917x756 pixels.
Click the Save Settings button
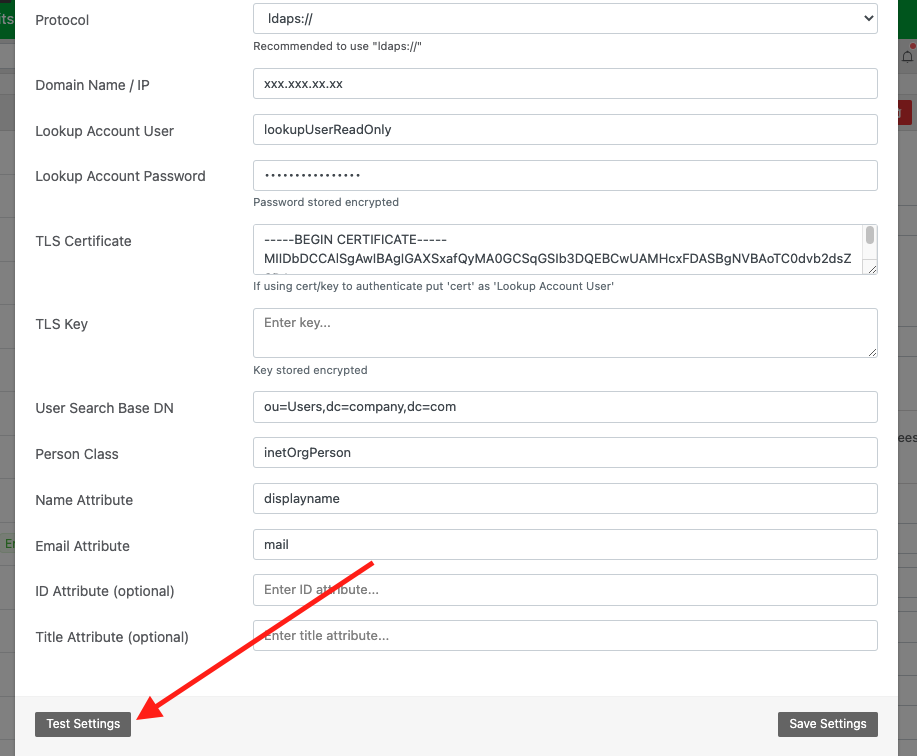click(x=827, y=723)
